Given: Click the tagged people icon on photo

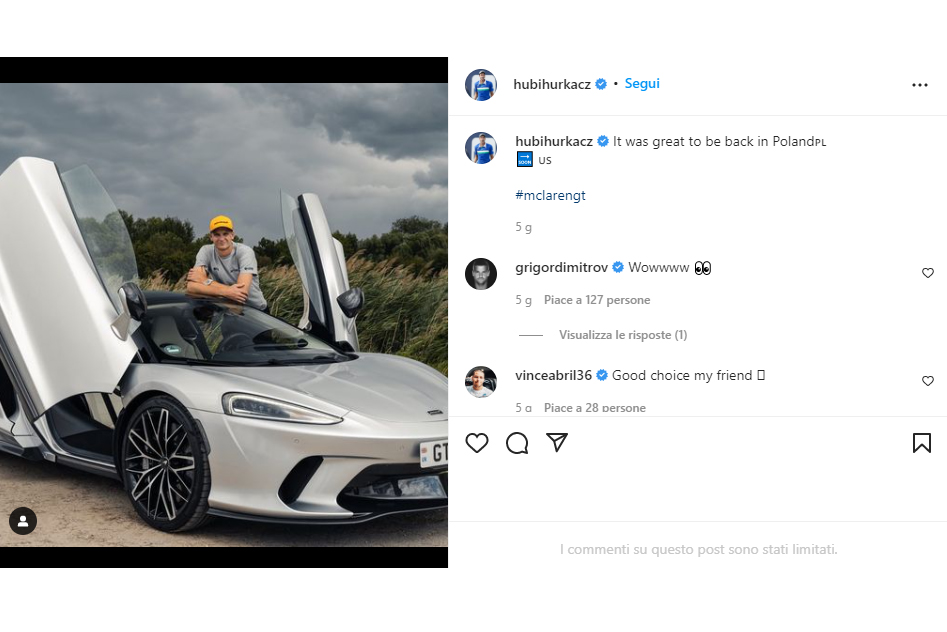Looking at the screenshot, I should click(23, 521).
